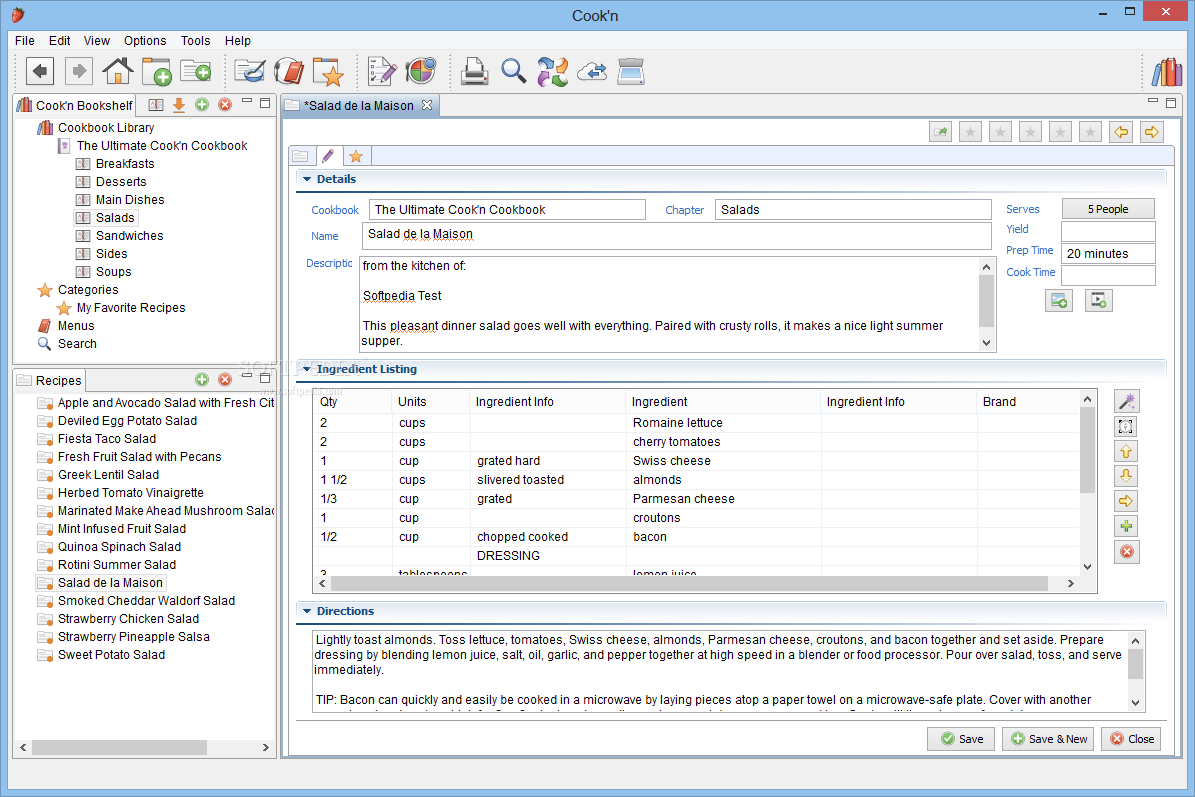1195x797 pixels.
Task: Open the Help menu
Action: [x=238, y=40]
